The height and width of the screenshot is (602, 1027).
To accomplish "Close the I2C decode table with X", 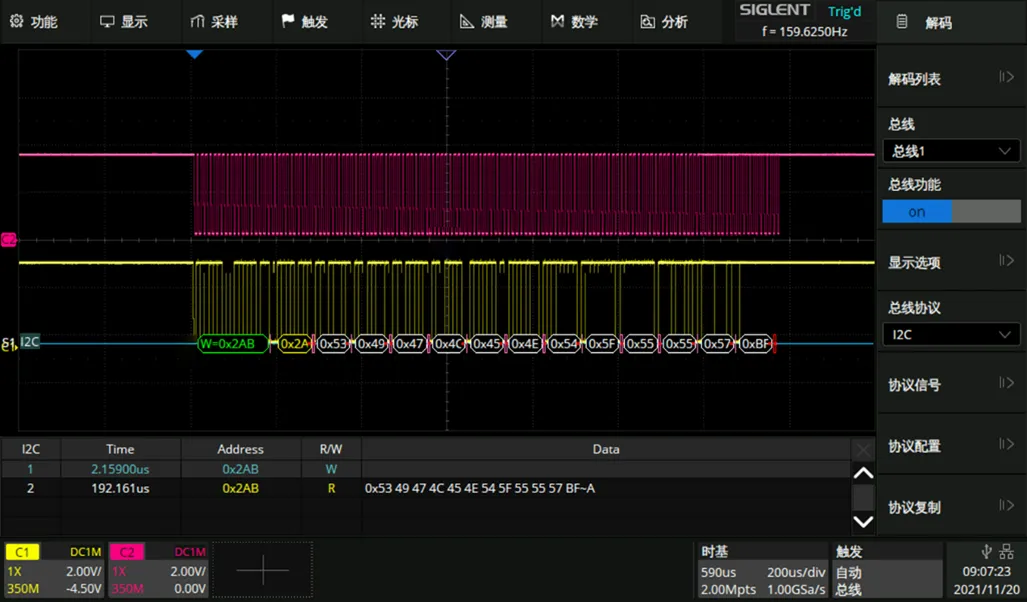I will coord(862,450).
